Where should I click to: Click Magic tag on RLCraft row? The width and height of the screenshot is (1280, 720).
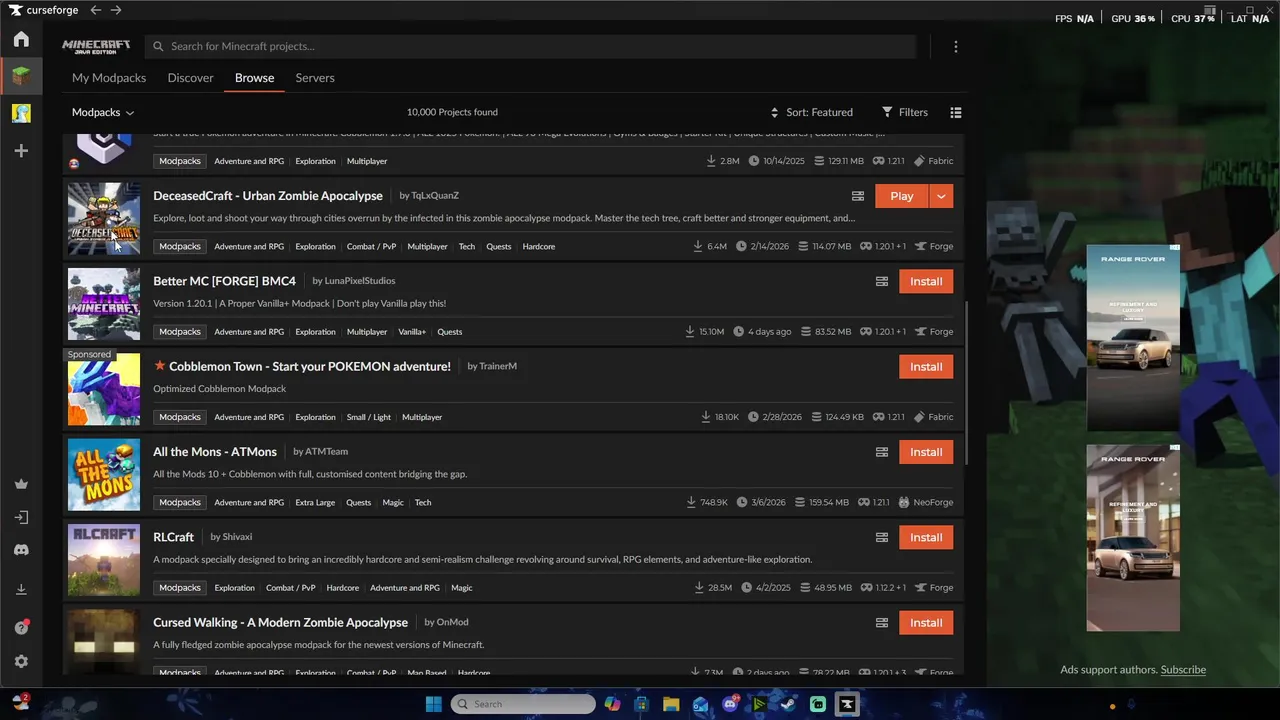pos(462,588)
